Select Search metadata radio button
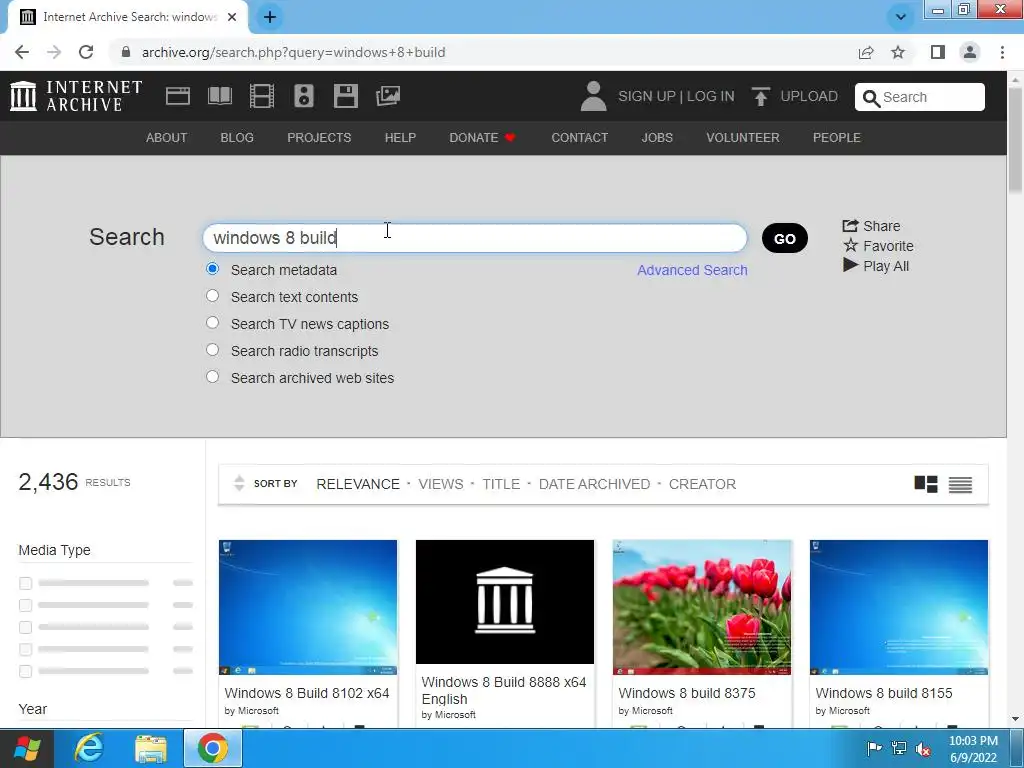 (x=212, y=269)
